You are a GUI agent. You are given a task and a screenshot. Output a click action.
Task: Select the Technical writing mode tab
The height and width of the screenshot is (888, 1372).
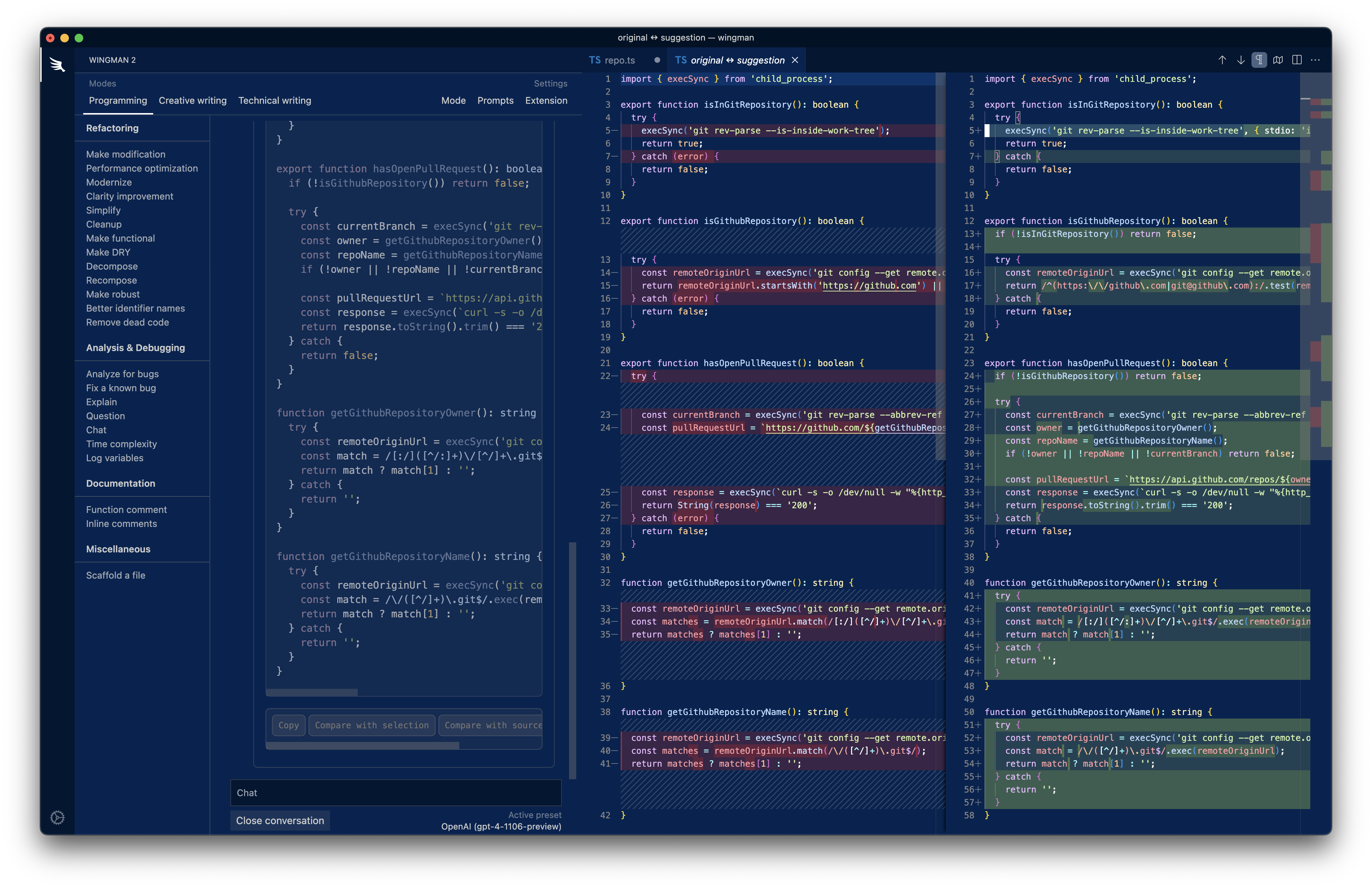274,101
